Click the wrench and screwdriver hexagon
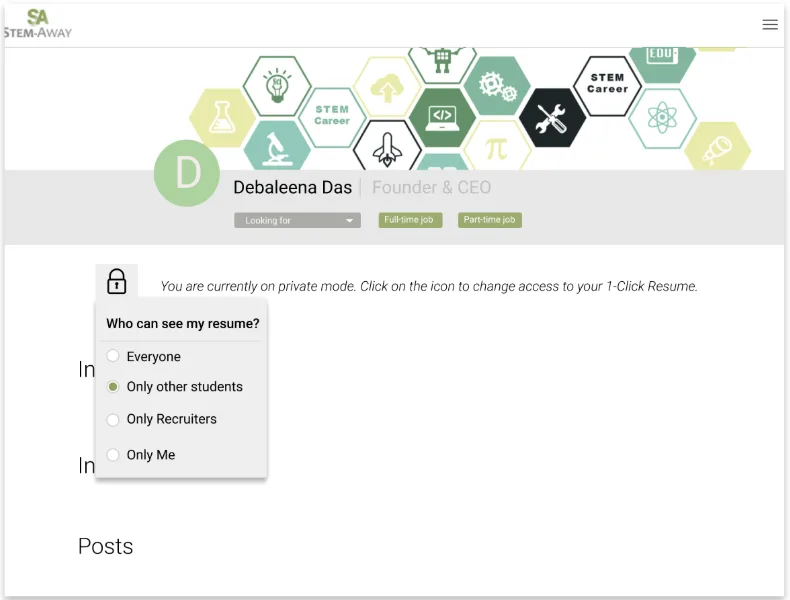The width and height of the screenshot is (790, 600). (x=551, y=118)
